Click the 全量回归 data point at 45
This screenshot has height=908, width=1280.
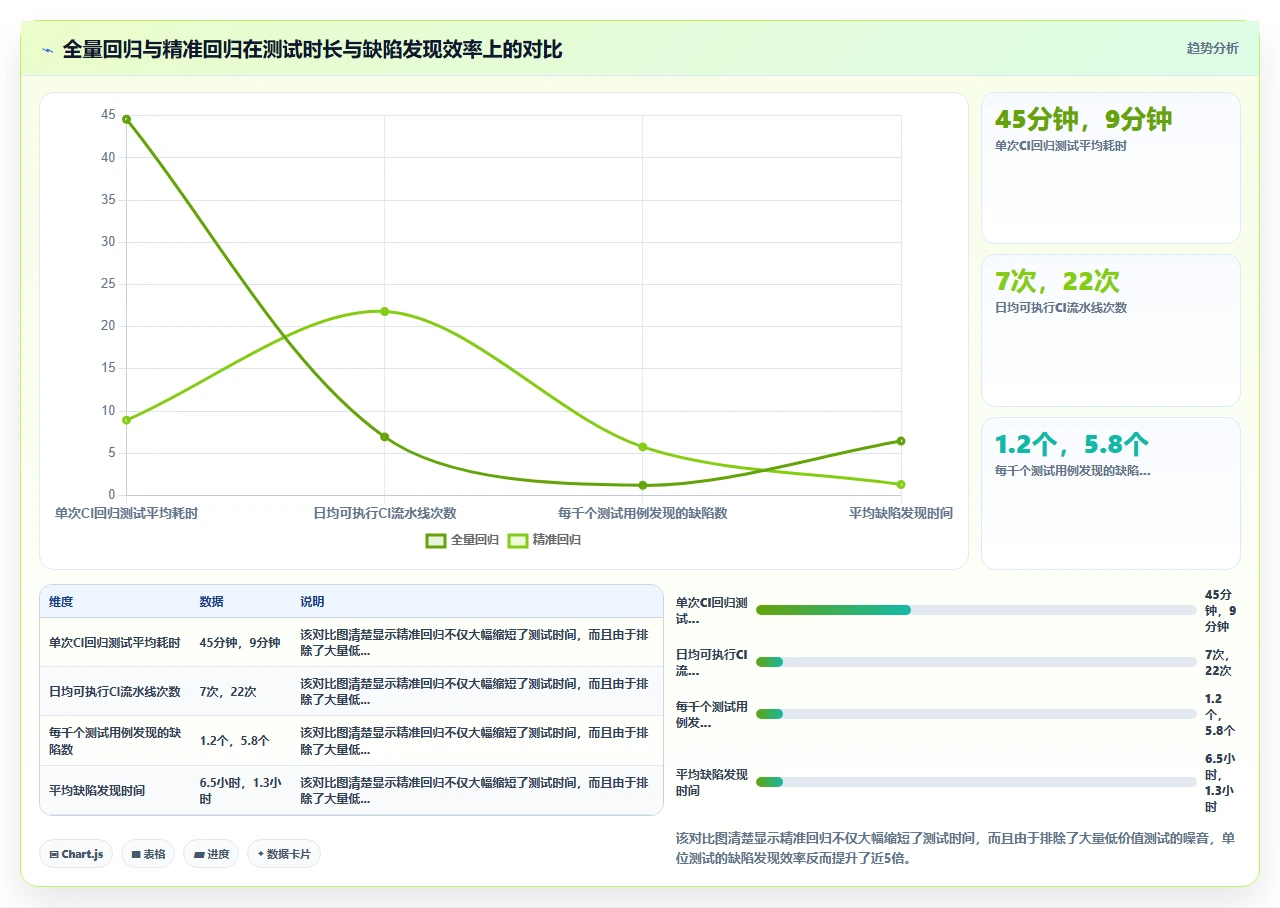coord(126,119)
